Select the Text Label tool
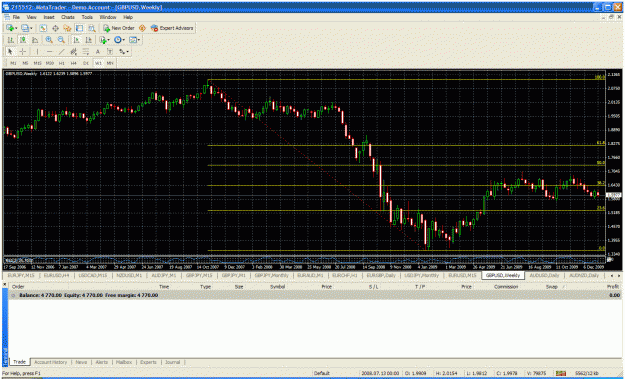Image resolution: width=625 pixels, height=379 pixels. 110,52
